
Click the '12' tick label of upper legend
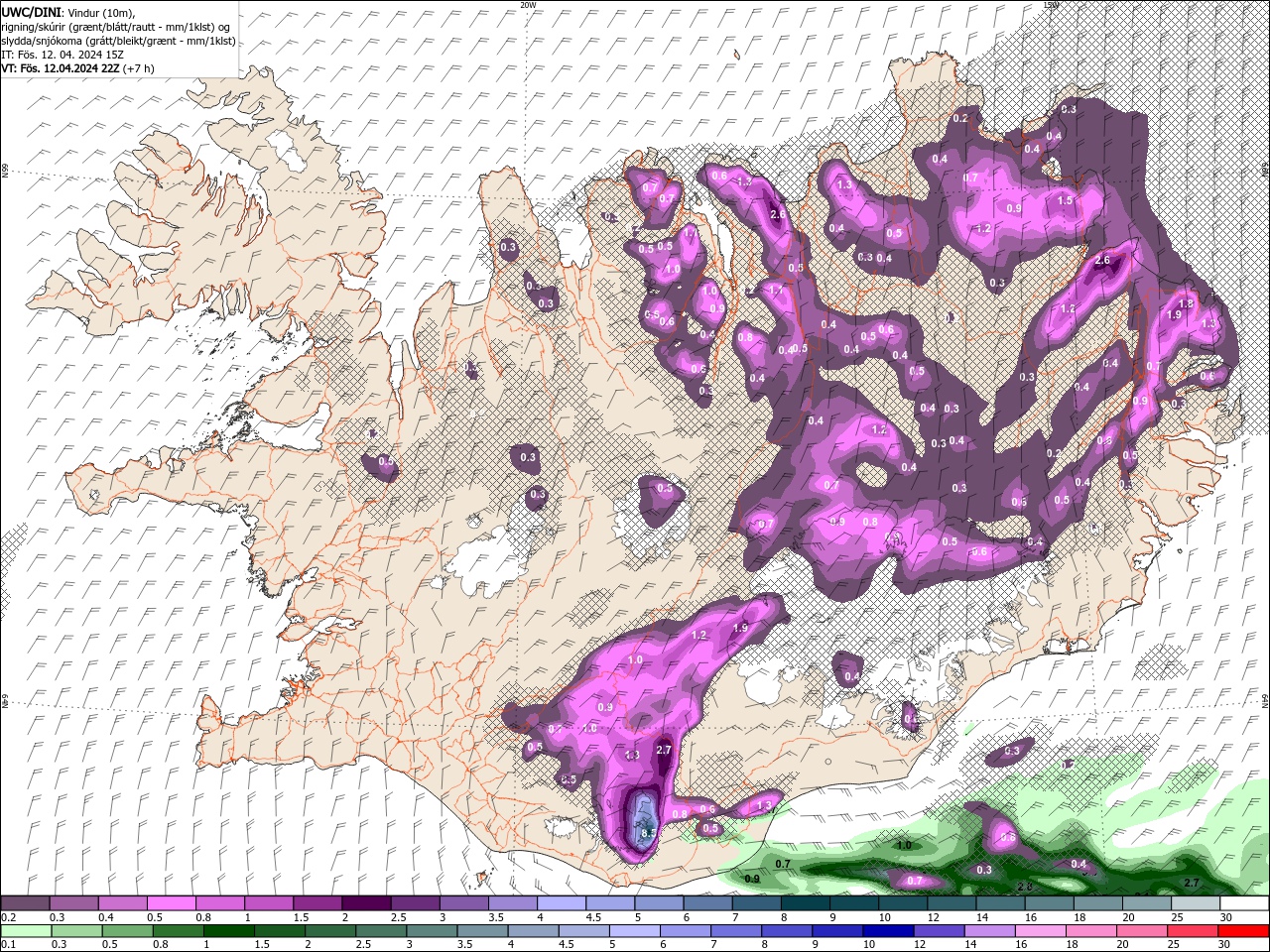[x=934, y=917]
